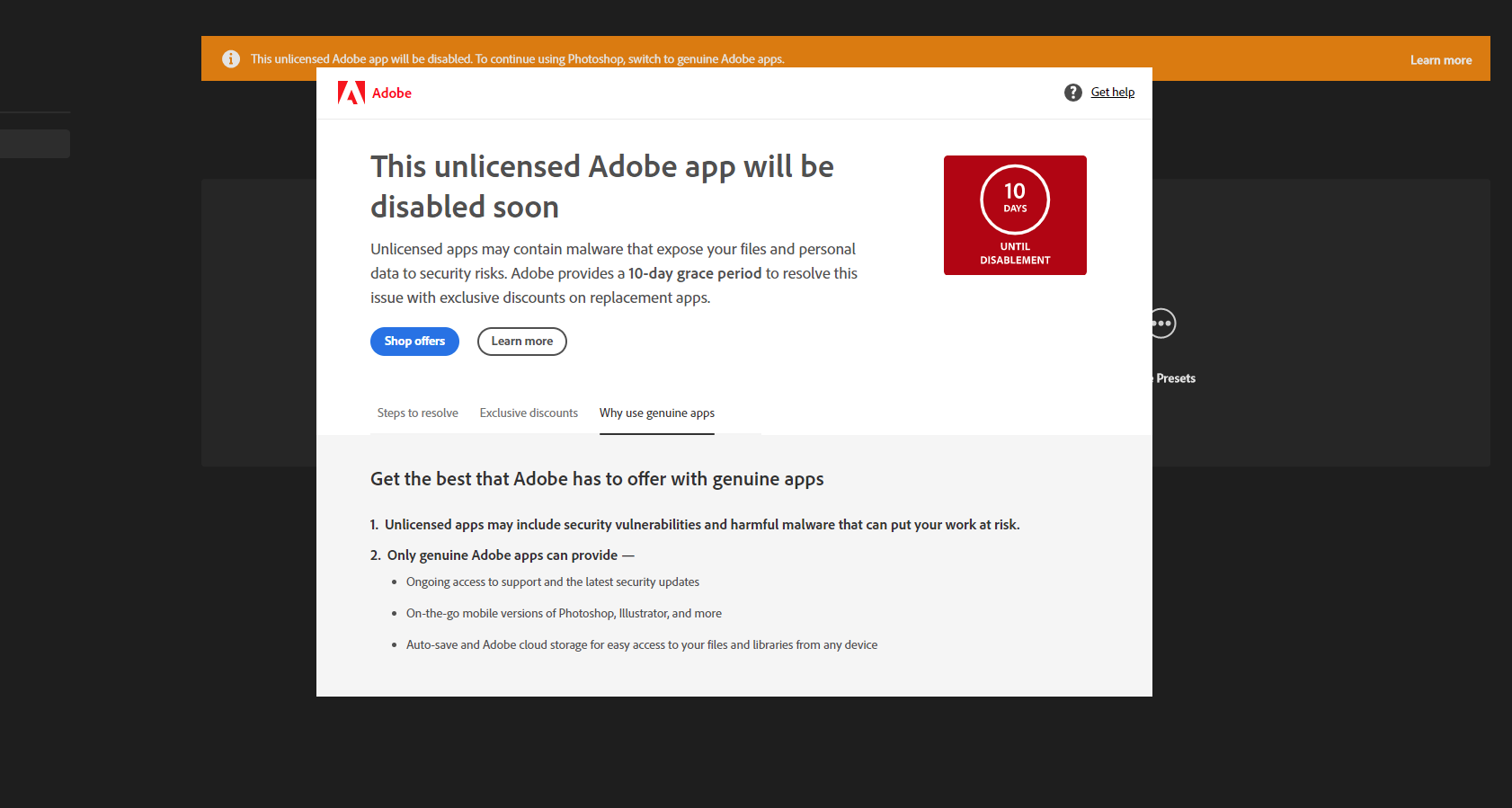The height and width of the screenshot is (808, 1512).
Task: Click heading "Get the best that Adobe has to offer"
Action: click(597, 479)
